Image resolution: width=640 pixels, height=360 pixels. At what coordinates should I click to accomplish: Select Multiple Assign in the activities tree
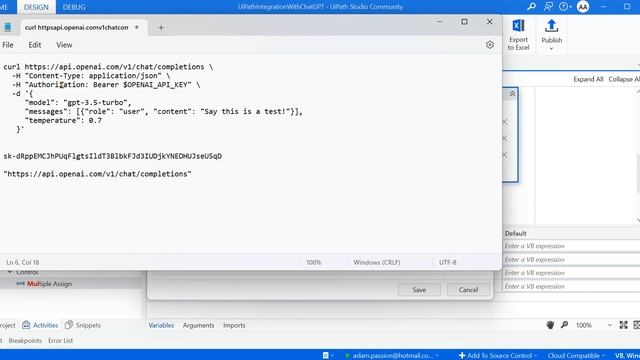coord(49,284)
